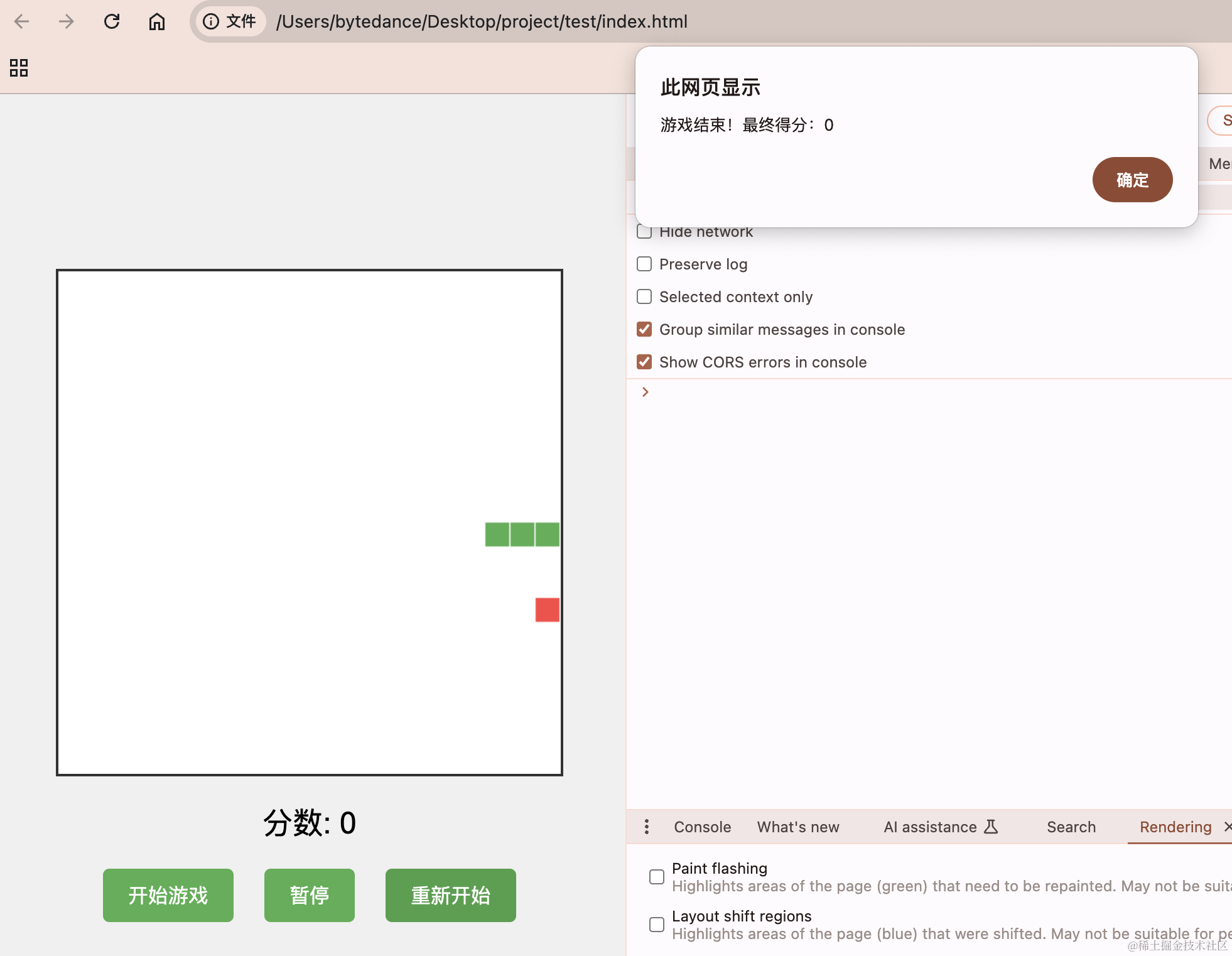Enable Paint flashing checkbox
Image resolution: width=1232 pixels, height=956 pixels.
pyautogui.click(x=657, y=877)
